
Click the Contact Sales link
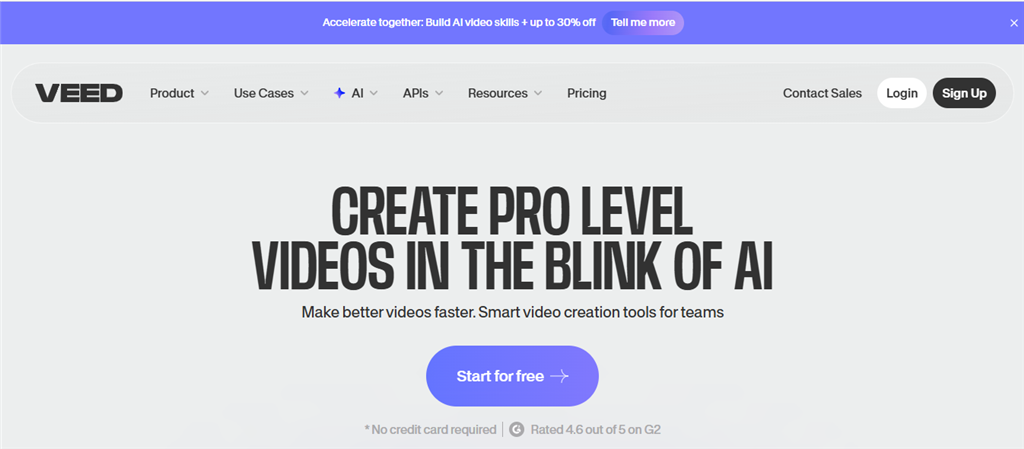822,93
